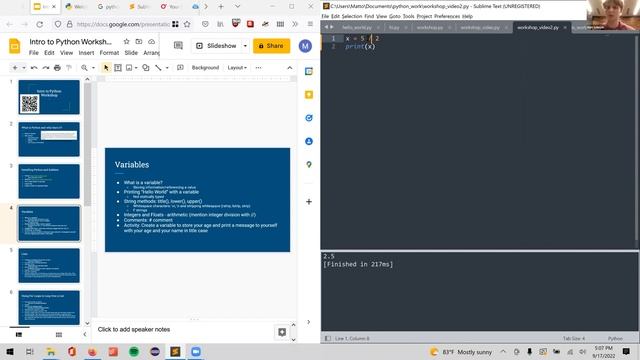Screen dimensions: 640x360
Task: List all Firefox tabs with down chevron
Action: pyautogui.click(x=238, y=7)
